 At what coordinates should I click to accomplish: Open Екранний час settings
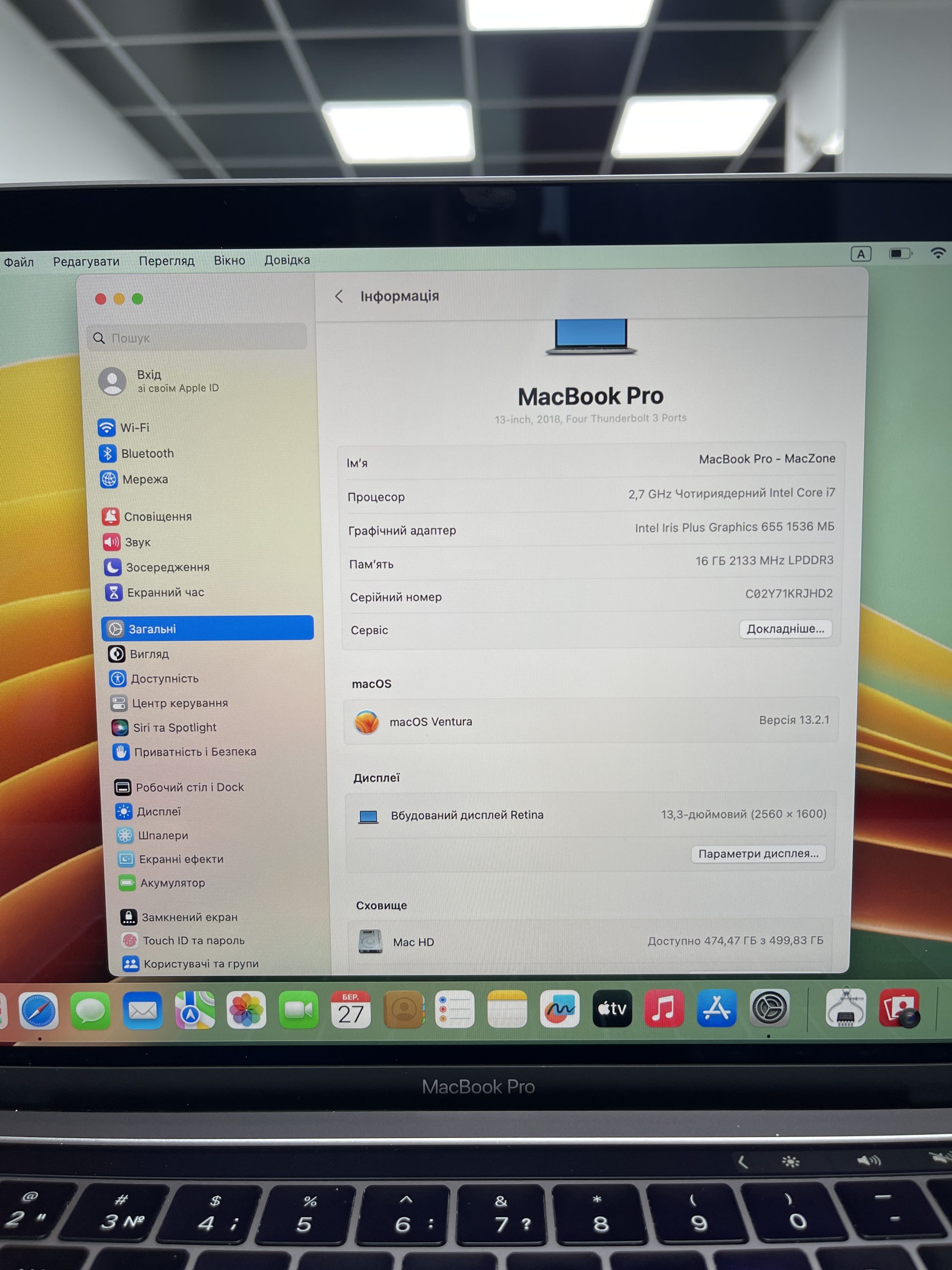[x=154, y=592]
